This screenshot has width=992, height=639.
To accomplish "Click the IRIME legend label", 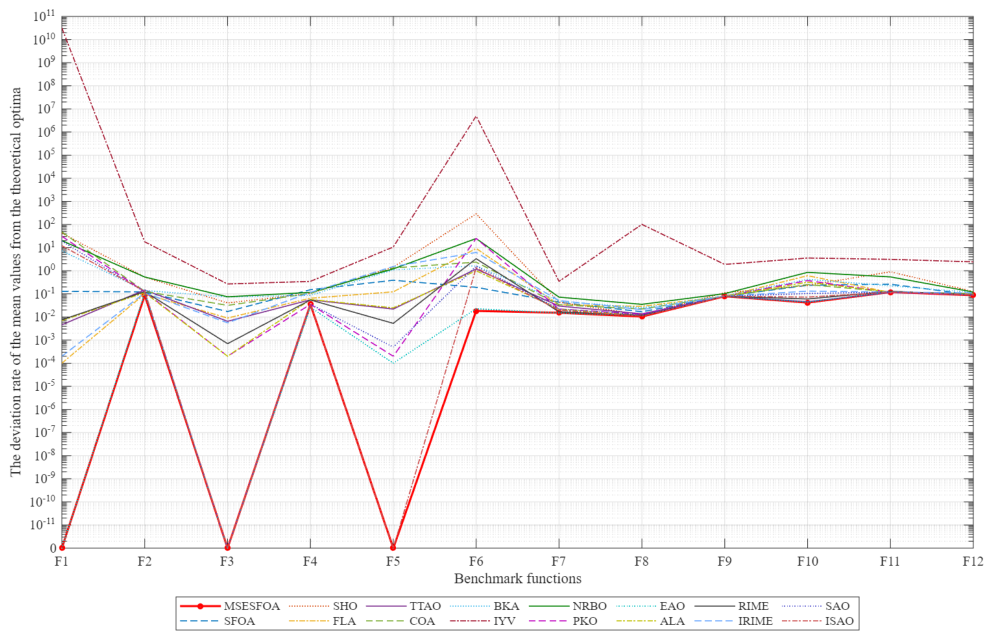I will (x=755, y=621).
